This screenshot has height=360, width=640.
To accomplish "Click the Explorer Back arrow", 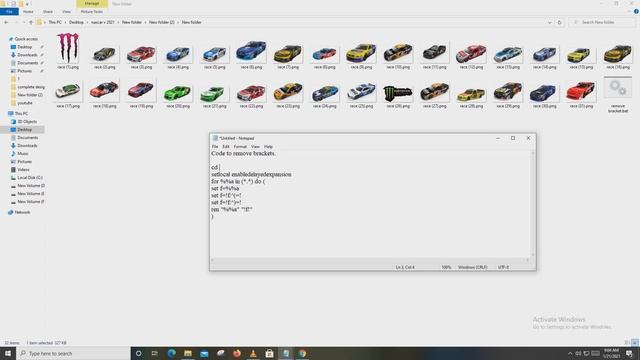I will (x=6, y=22).
